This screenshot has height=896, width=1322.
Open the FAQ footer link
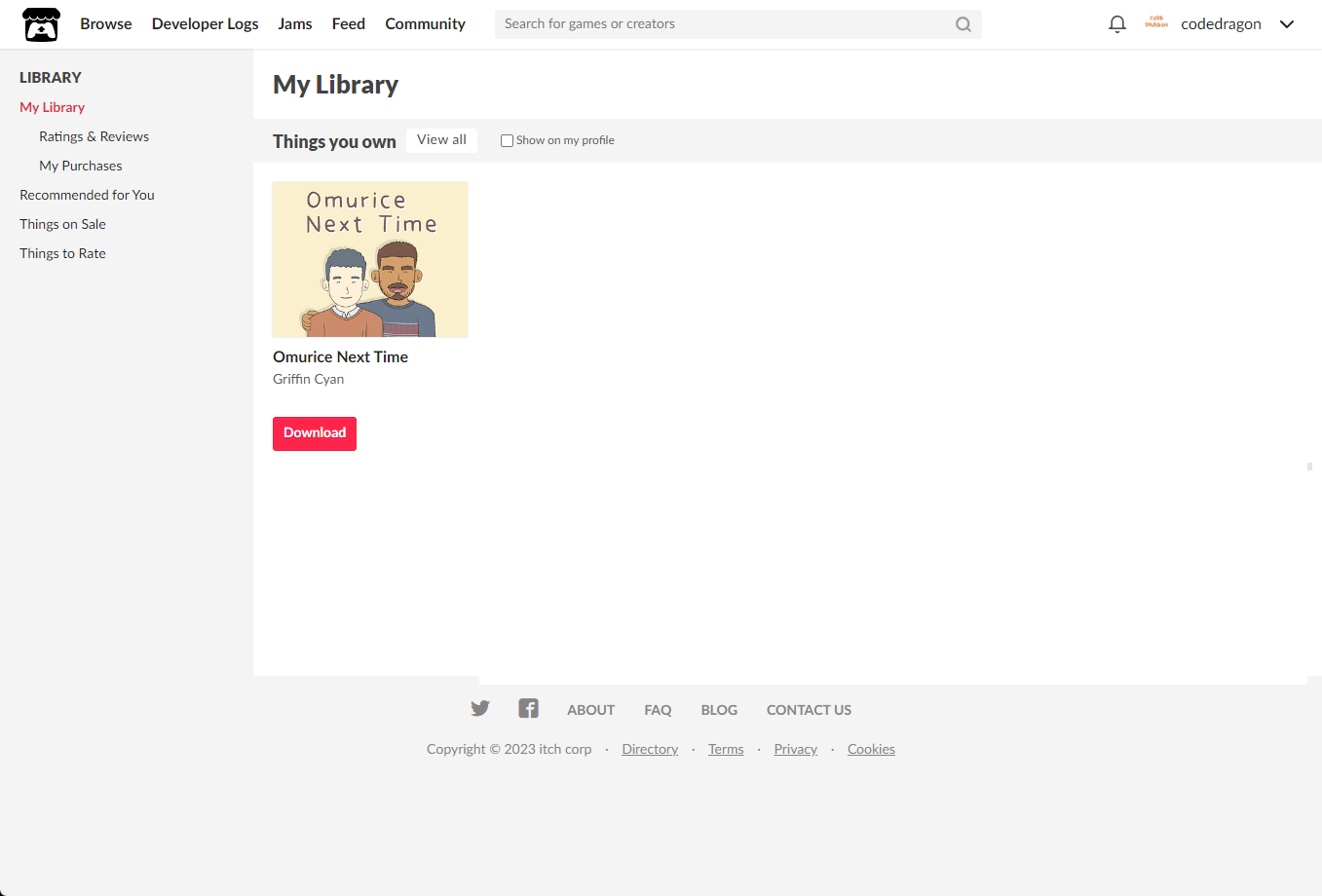point(658,710)
